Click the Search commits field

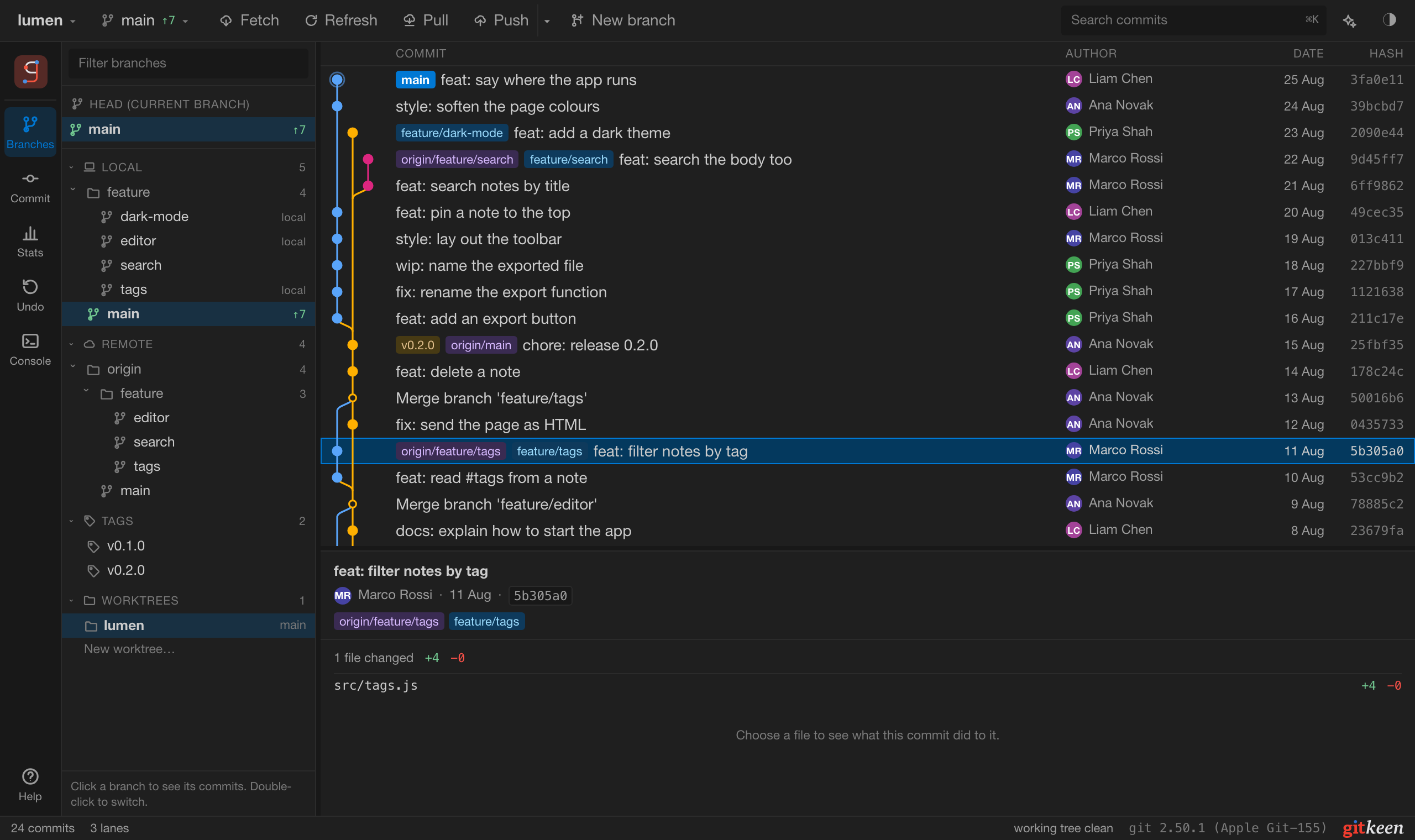[x=1193, y=20]
